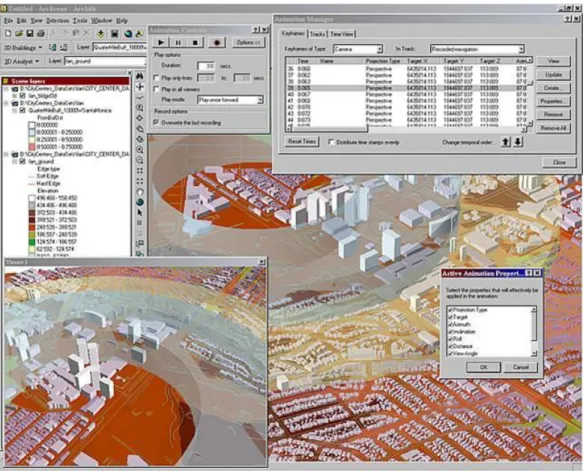Viewport: 583px width, 471px height.
Task: Open the 3D Buildings dropdown menu
Action: (x=23, y=48)
